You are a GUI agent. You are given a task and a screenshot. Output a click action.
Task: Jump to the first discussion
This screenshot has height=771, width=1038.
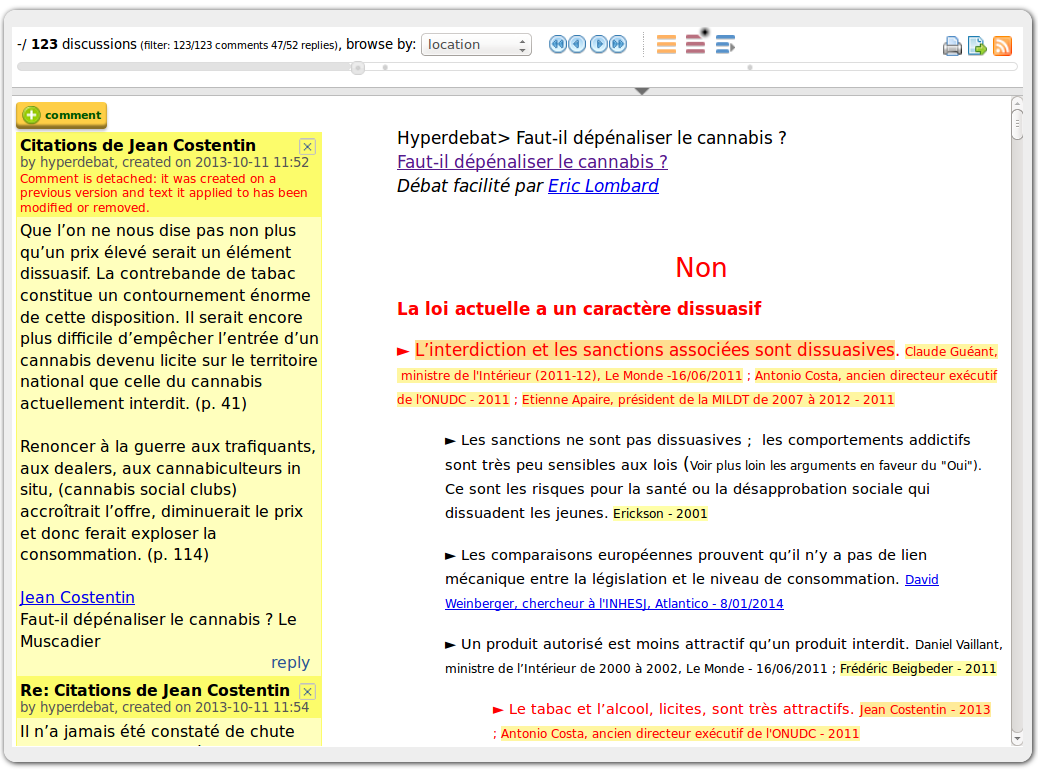tap(557, 44)
